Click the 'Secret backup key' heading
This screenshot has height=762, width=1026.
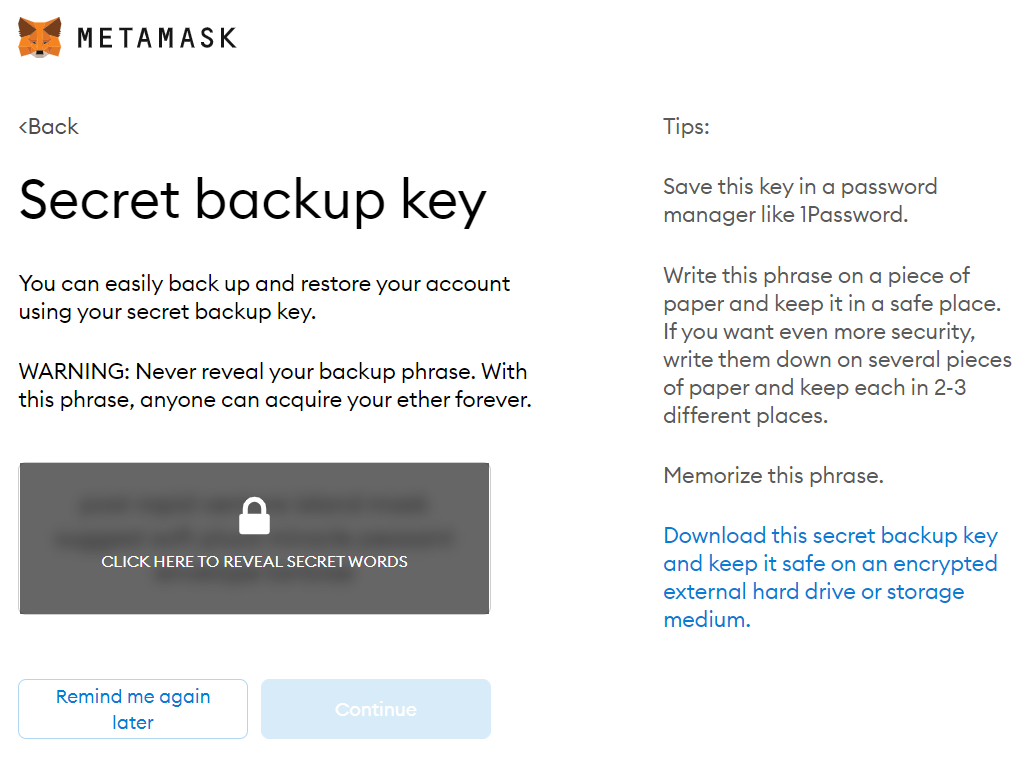tap(252, 200)
